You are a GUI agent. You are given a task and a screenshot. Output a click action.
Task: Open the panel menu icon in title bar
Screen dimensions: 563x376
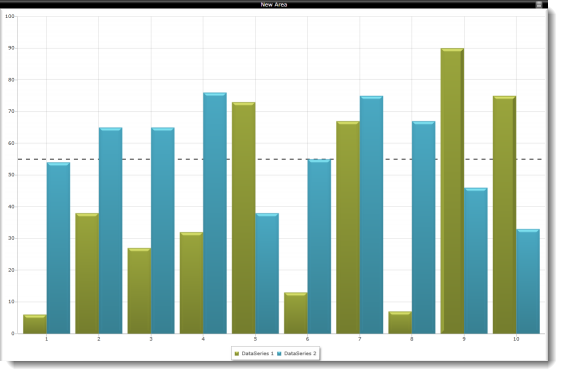point(539,4)
